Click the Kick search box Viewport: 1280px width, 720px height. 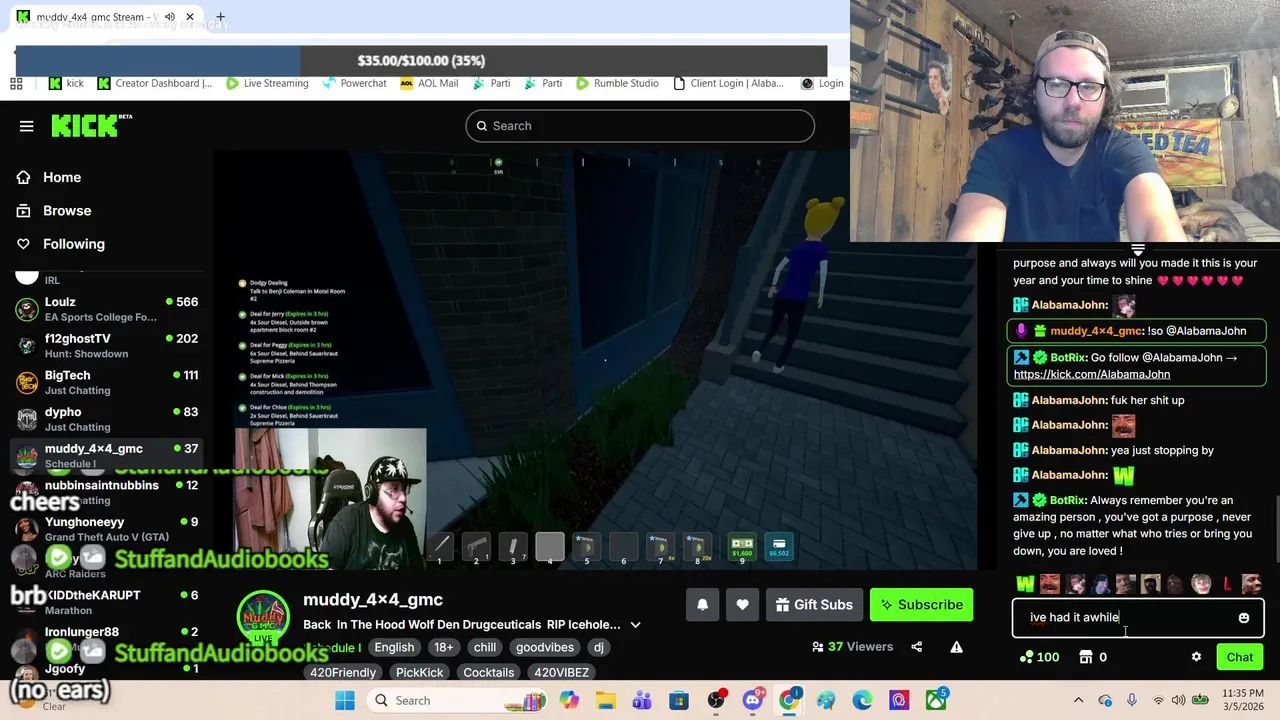click(x=640, y=126)
